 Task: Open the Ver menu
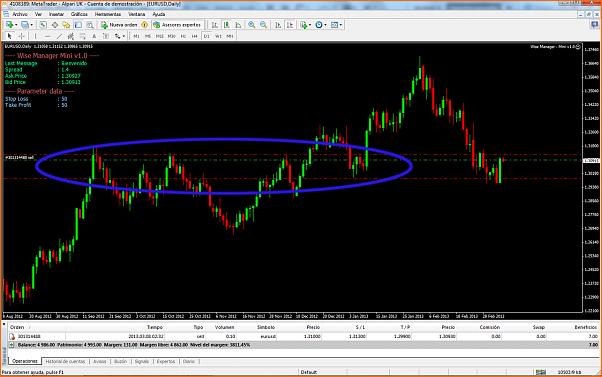point(38,14)
